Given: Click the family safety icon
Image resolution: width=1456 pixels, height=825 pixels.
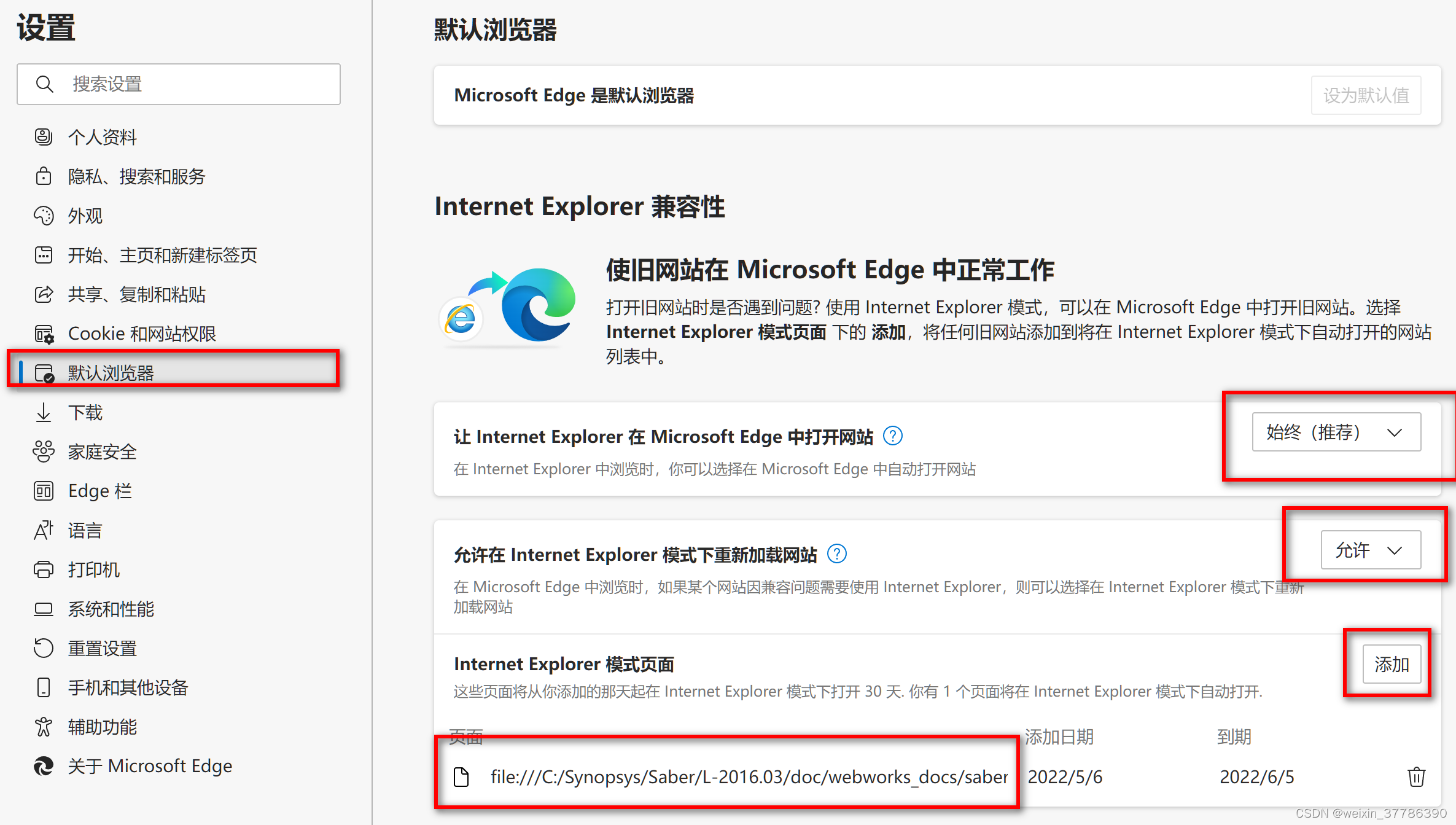Looking at the screenshot, I should pos(44,452).
